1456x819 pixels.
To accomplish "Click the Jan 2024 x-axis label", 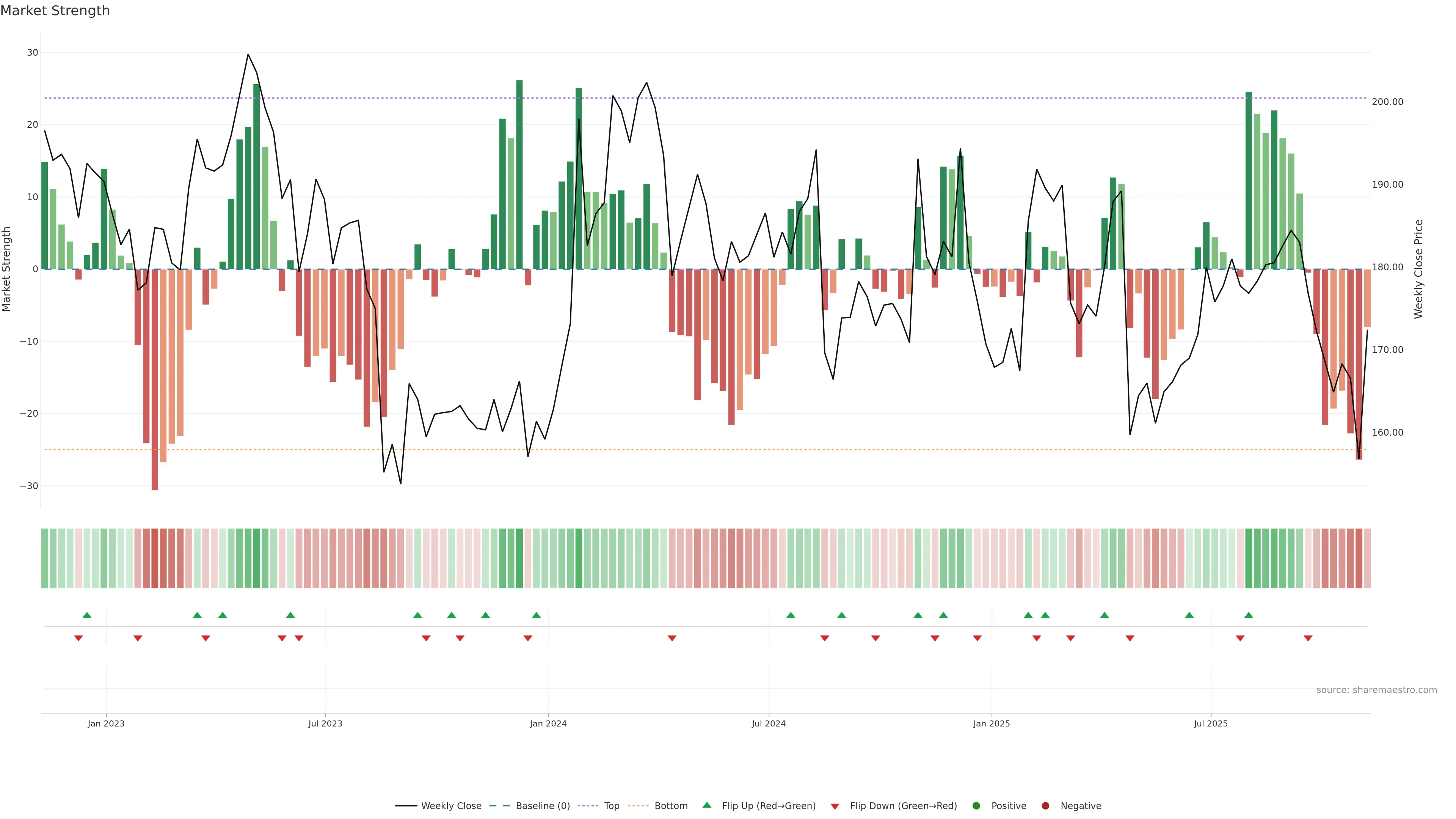I will click(x=548, y=723).
